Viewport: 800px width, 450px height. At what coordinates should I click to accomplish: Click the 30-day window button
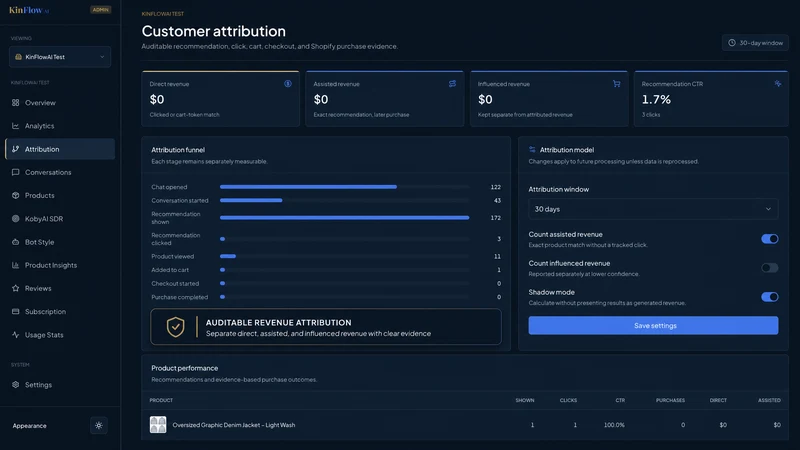[x=755, y=43]
